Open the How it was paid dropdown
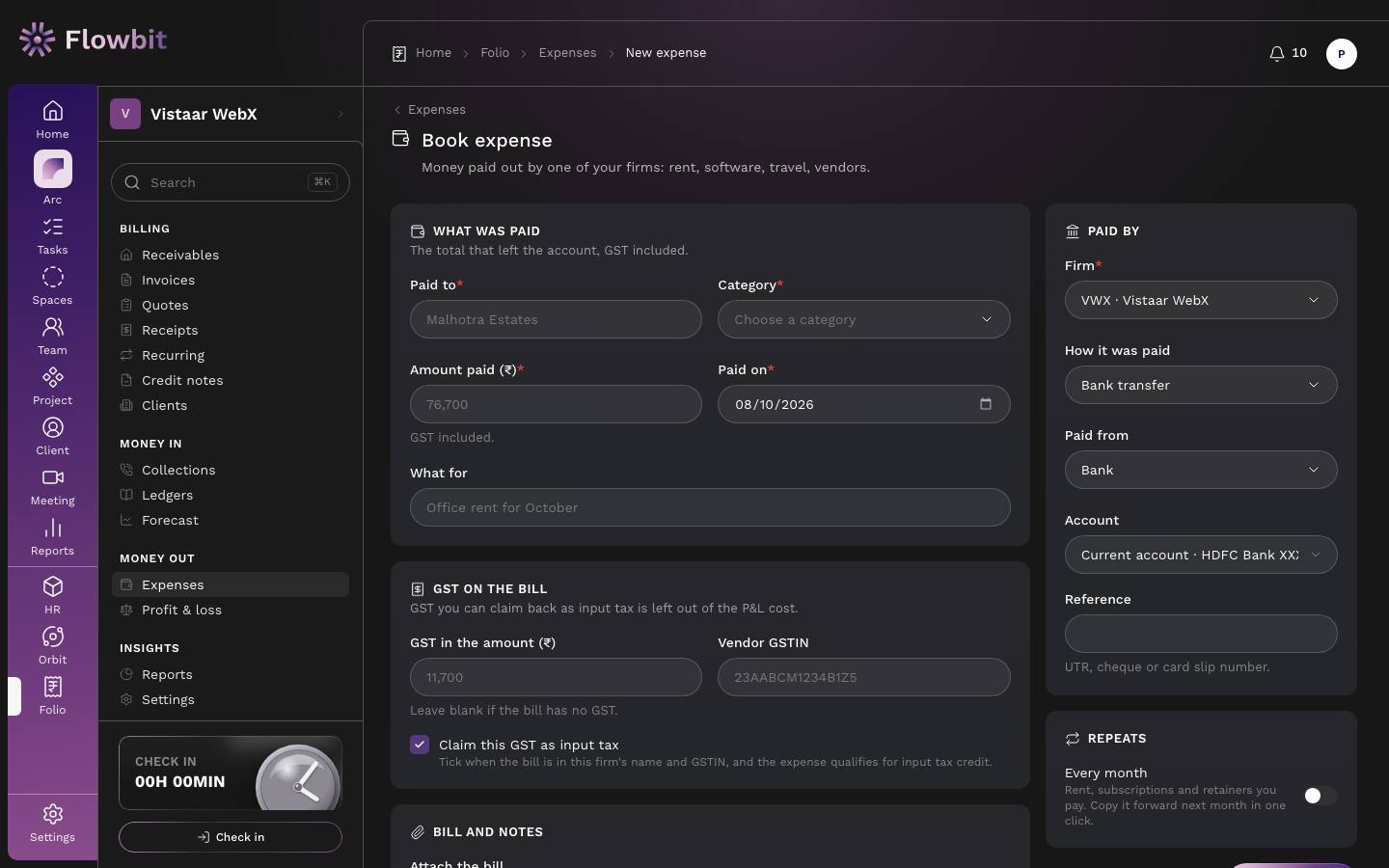 [x=1201, y=385]
